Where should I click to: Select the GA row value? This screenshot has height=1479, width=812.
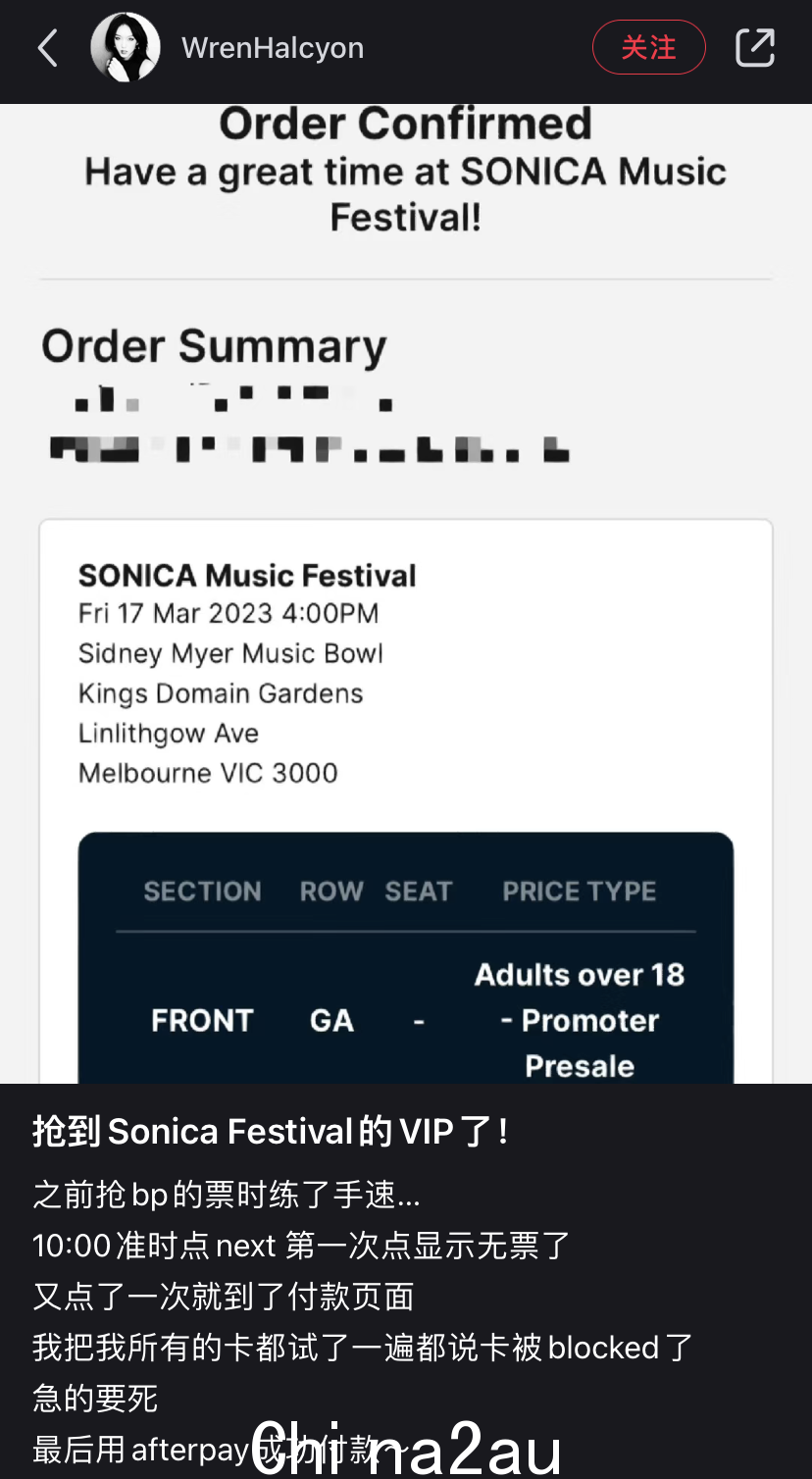coord(331,1021)
